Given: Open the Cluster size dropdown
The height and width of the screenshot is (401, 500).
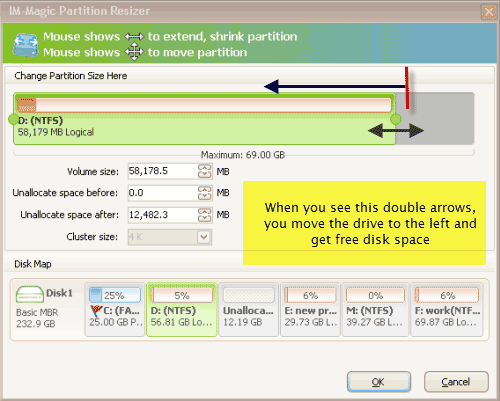Looking at the screenshot, I should [x=204, y=237].
